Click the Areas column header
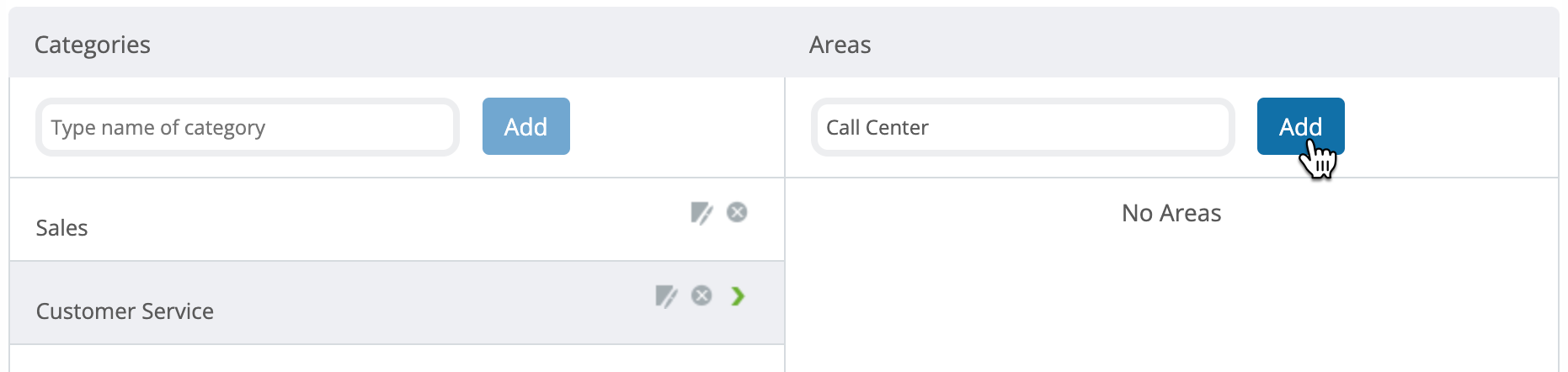The image size is (1568, 372). click(x=840, y=45)
